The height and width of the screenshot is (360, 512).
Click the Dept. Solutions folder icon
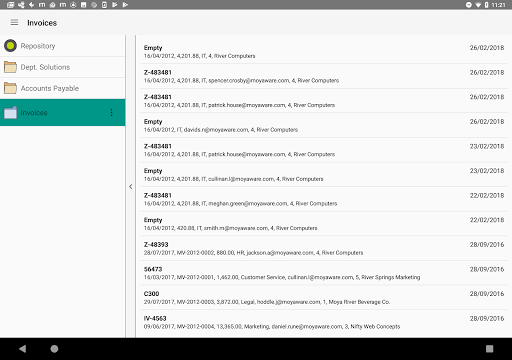coord(10,67)
